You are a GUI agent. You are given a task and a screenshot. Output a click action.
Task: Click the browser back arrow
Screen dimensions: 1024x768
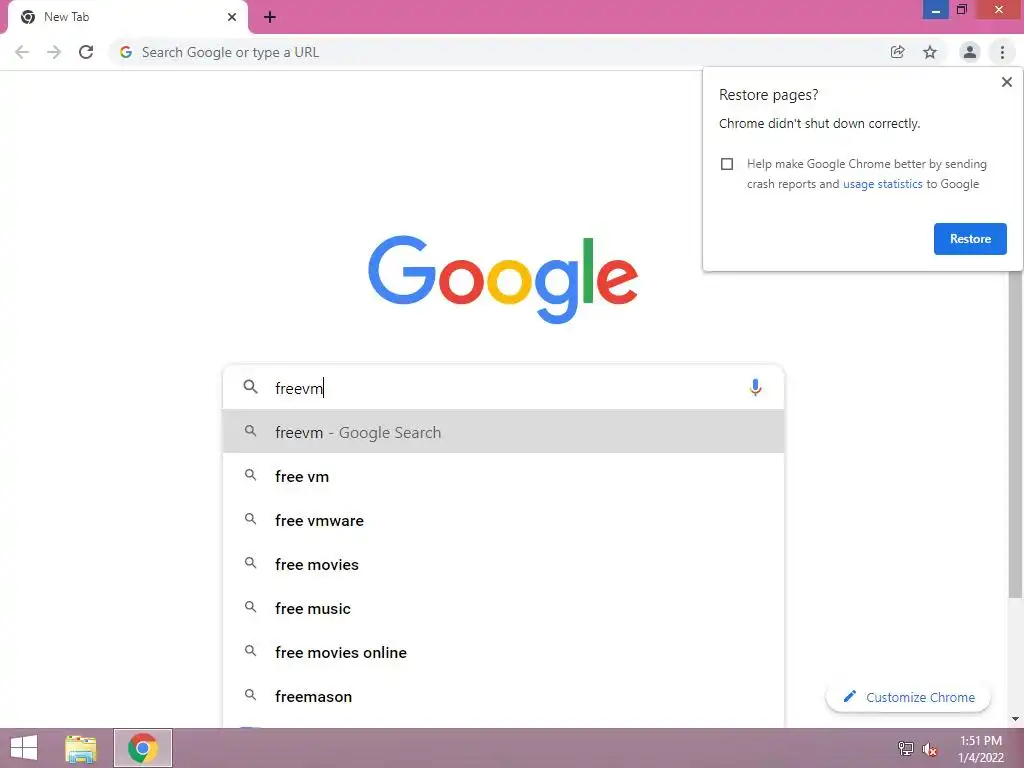click(22, 52)
